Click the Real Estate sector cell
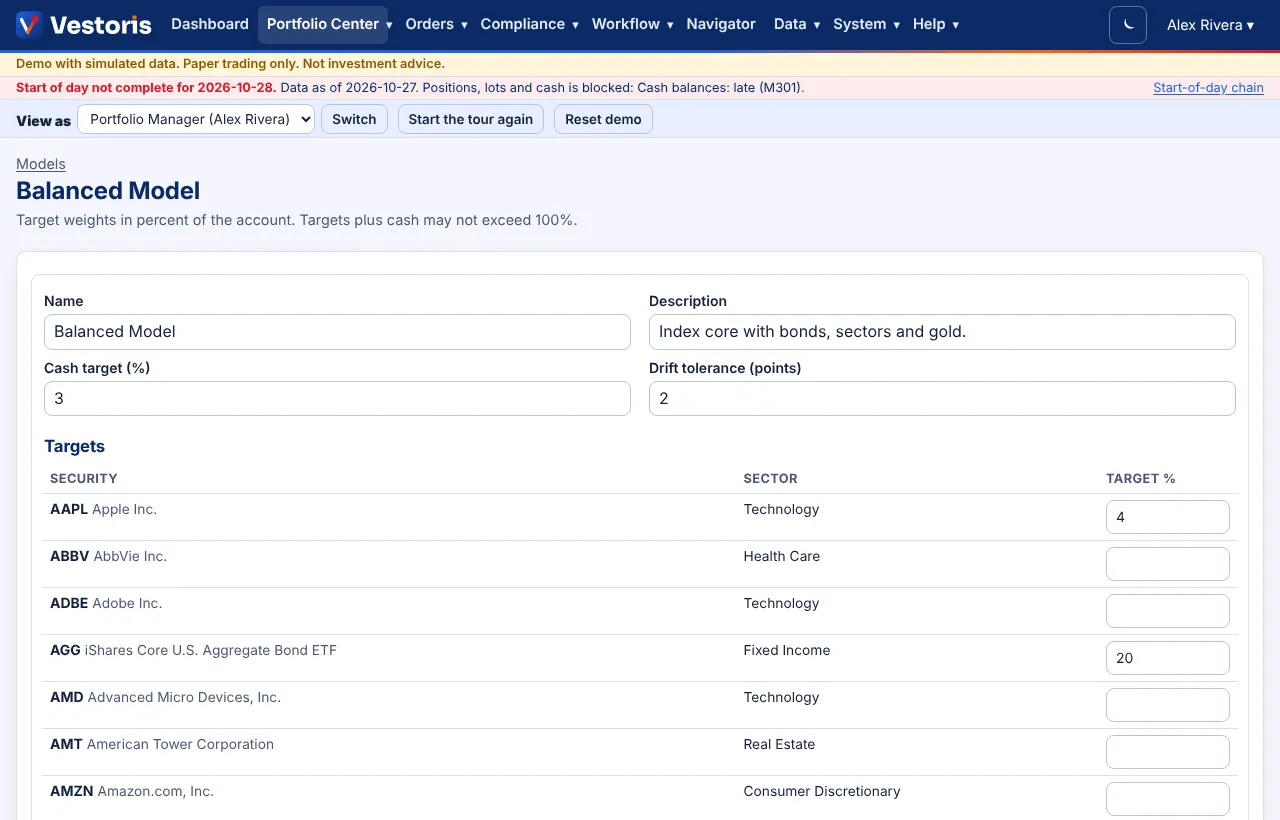The width and height of the screenshot is (1280, 820). 779,744
